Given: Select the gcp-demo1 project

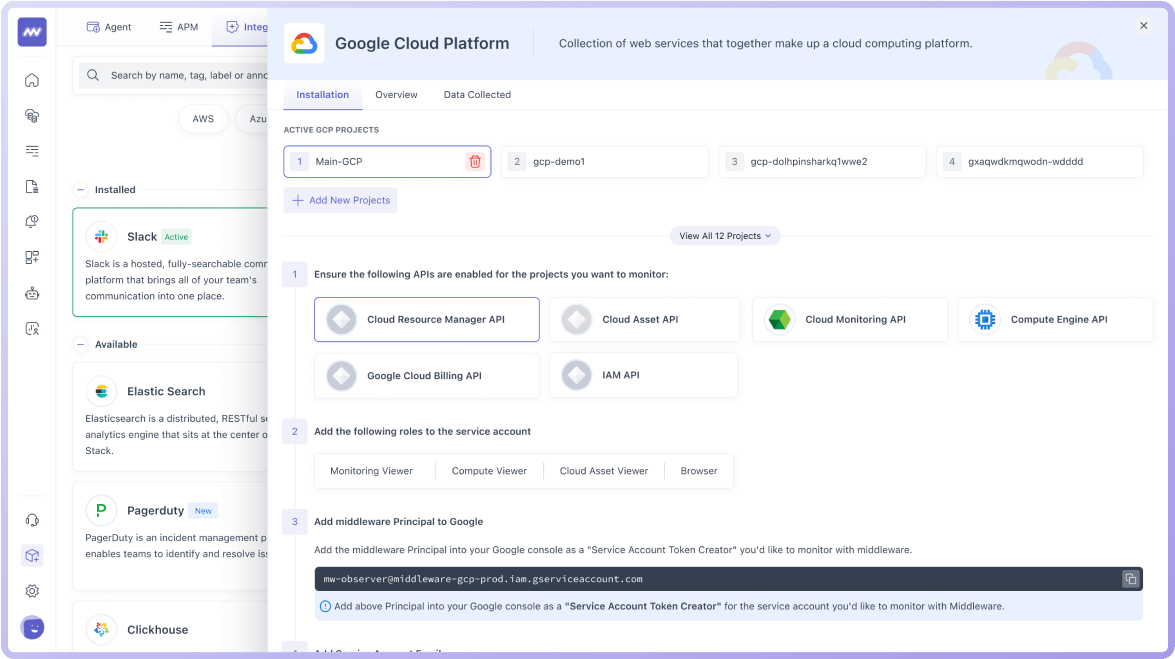Looking at the screenshot, I should pyautogui.click(x=605, y=161).
